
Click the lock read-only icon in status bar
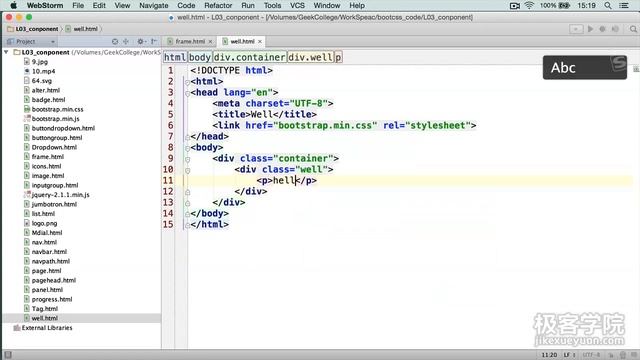coord(611,355)
